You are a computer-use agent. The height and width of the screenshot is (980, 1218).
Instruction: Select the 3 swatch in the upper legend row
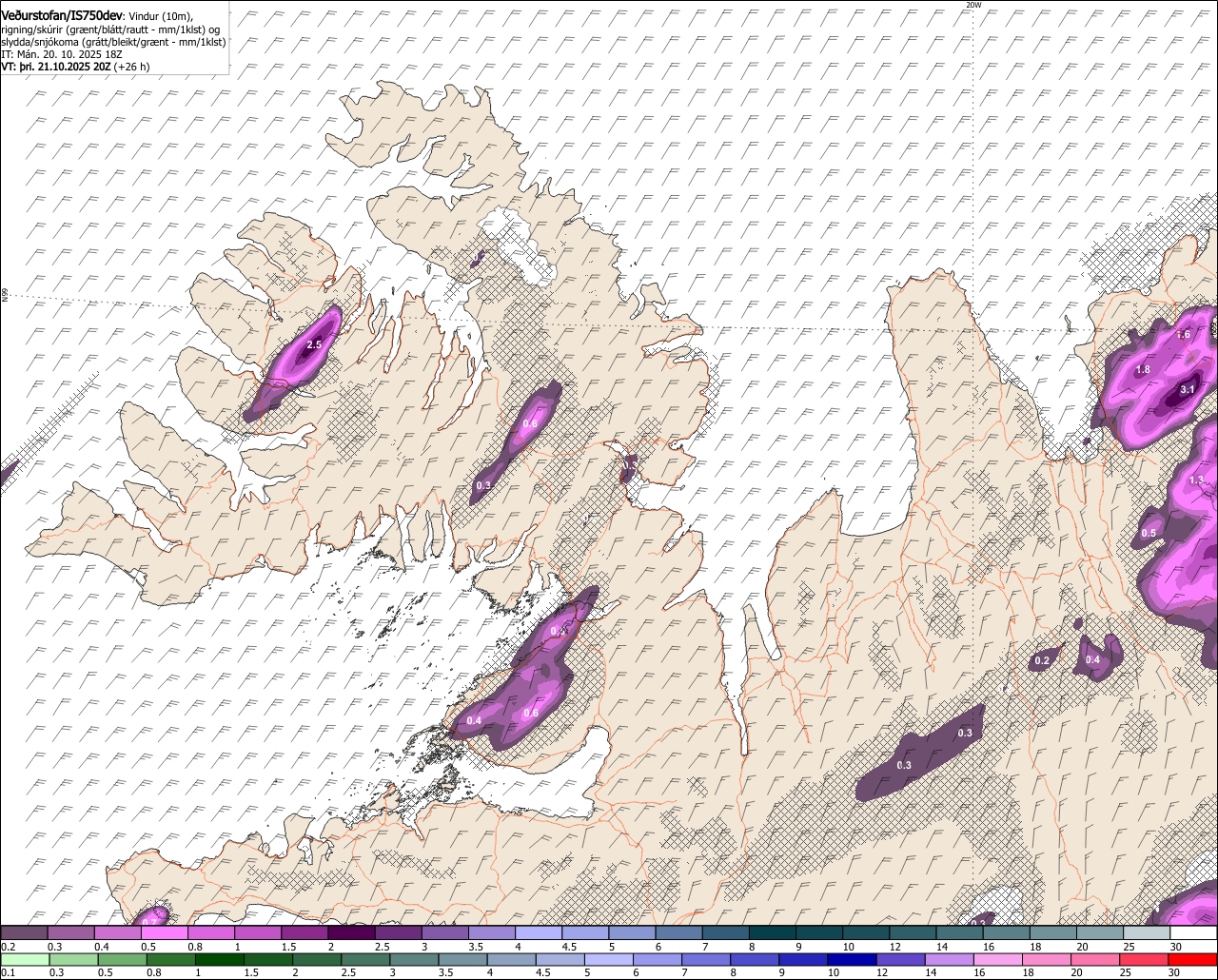point(445,932)
